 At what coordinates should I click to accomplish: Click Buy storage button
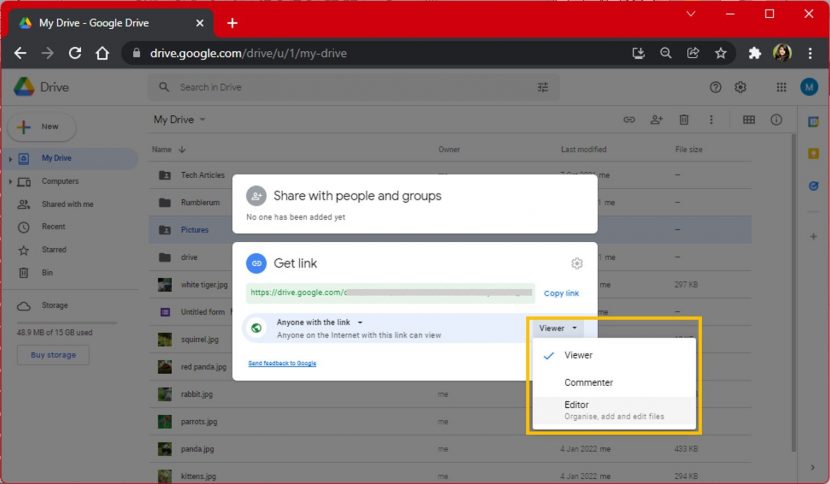point(53,355)
